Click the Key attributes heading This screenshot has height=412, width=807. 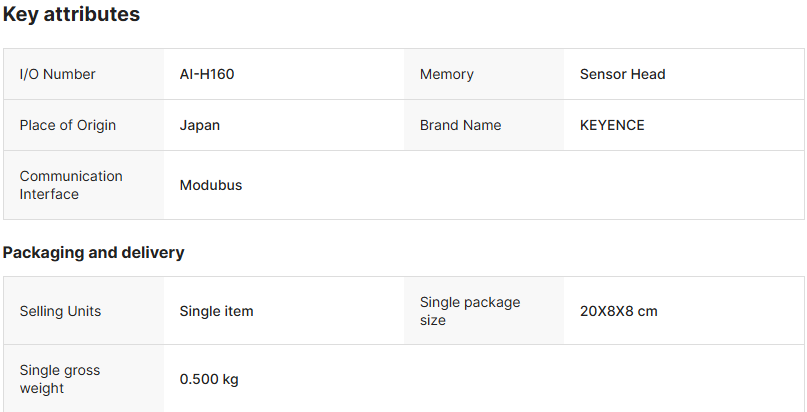pos(71,15)
